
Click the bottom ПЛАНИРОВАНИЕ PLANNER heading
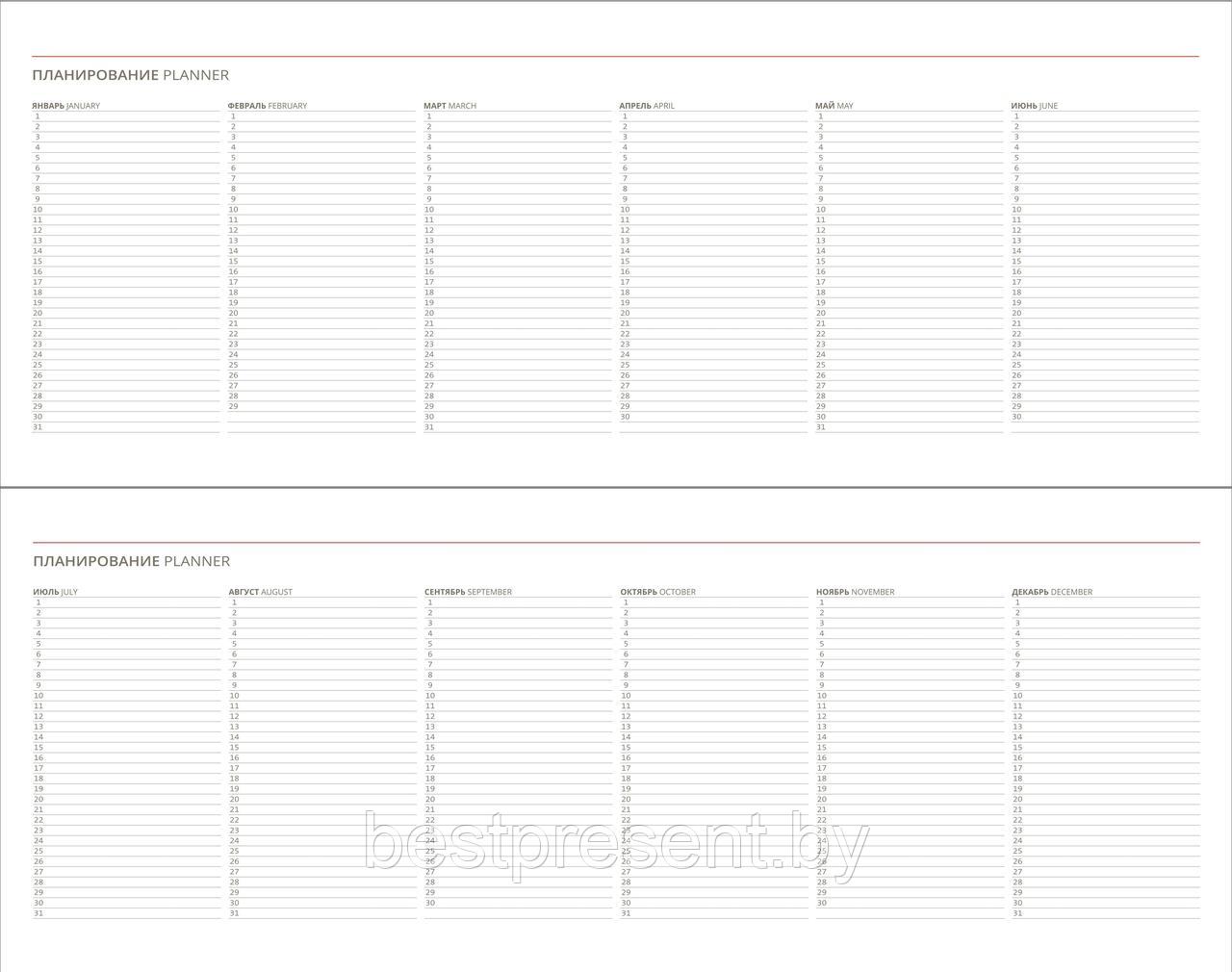132,561
